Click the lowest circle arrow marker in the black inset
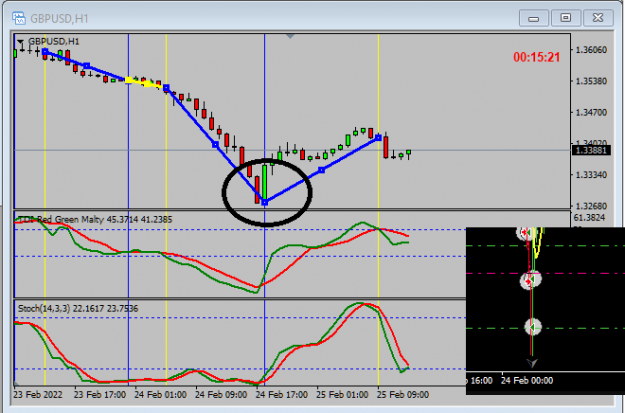Image resolution: width=625 pixels, height=413 pixels. click(532, 327)
